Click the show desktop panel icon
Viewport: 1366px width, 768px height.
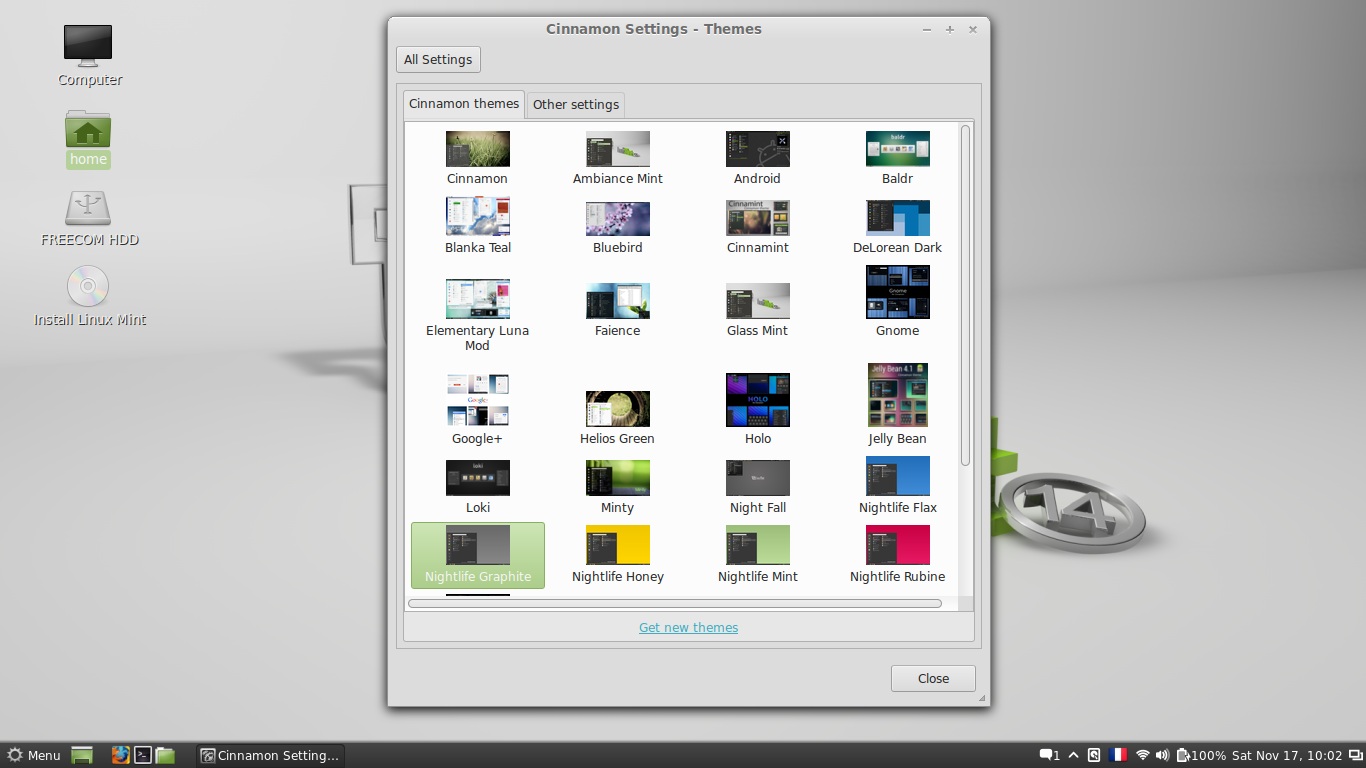tap(82, 755)
